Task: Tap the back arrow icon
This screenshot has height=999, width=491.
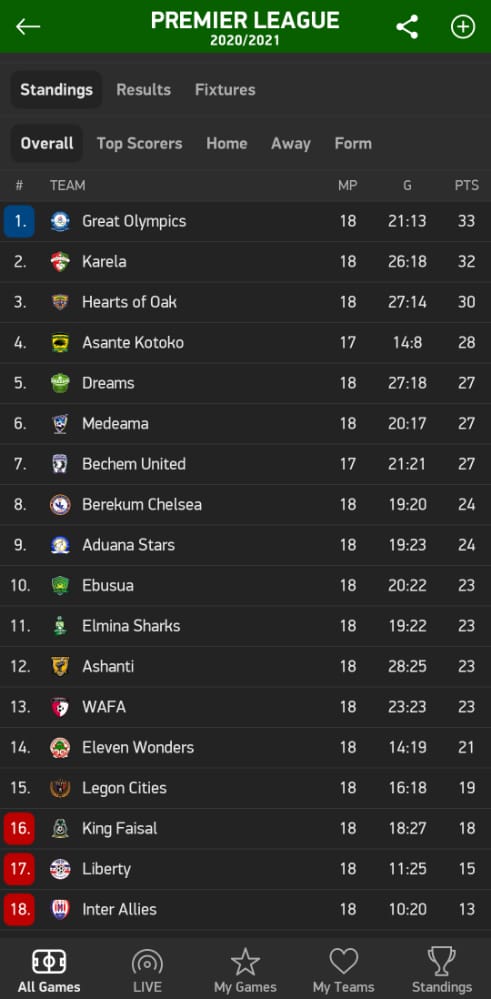Action: (x=28, y=26)
